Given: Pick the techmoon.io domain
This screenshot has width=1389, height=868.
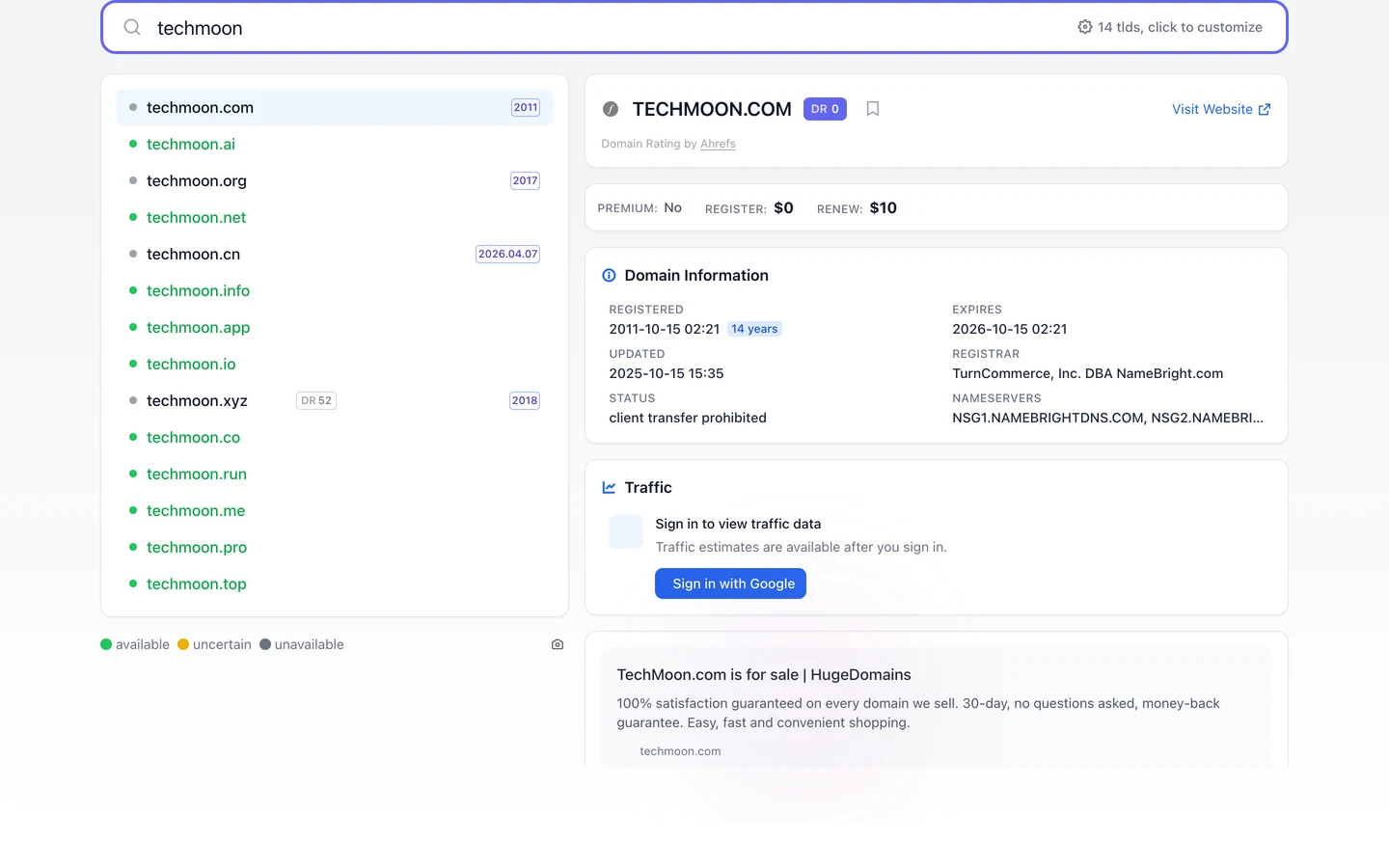Looking at the screenshot, I should (335, 364).
